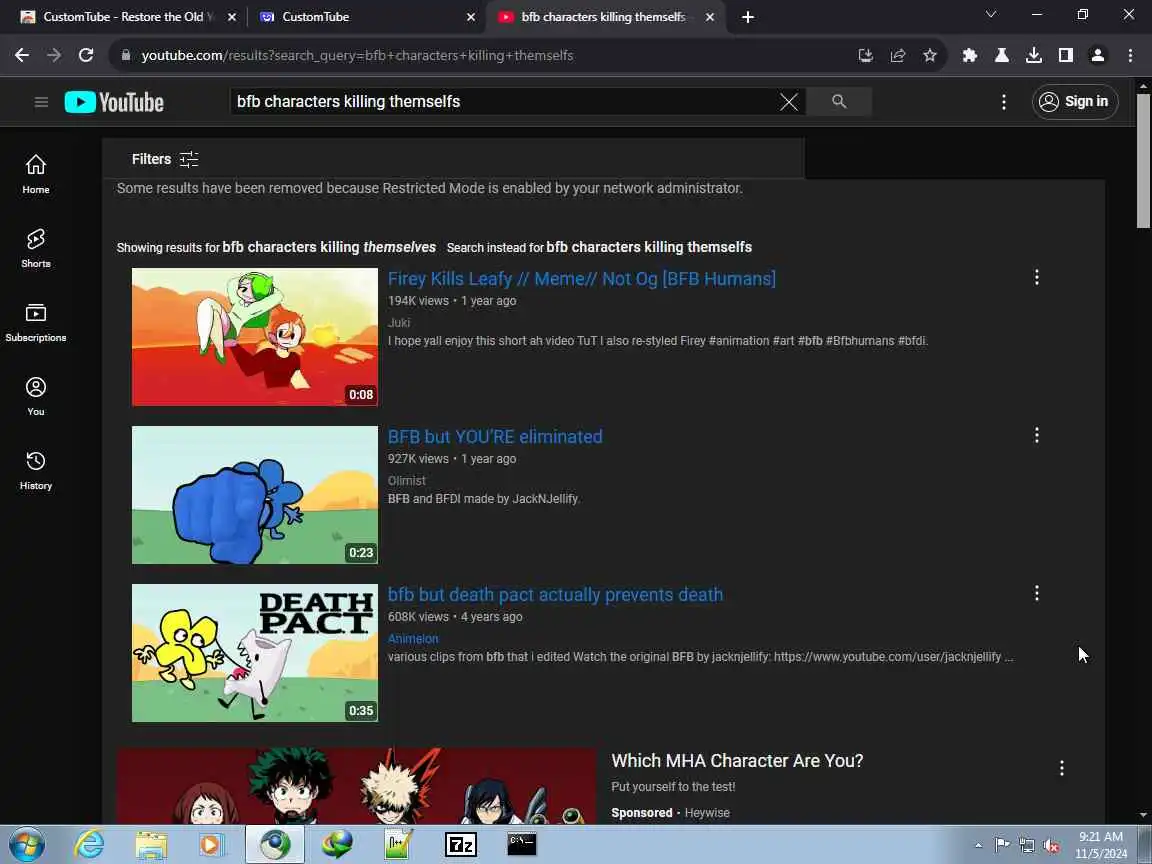The image size is (1152, 864).
Task: Open Windows Start button
Action: point(27,844)
